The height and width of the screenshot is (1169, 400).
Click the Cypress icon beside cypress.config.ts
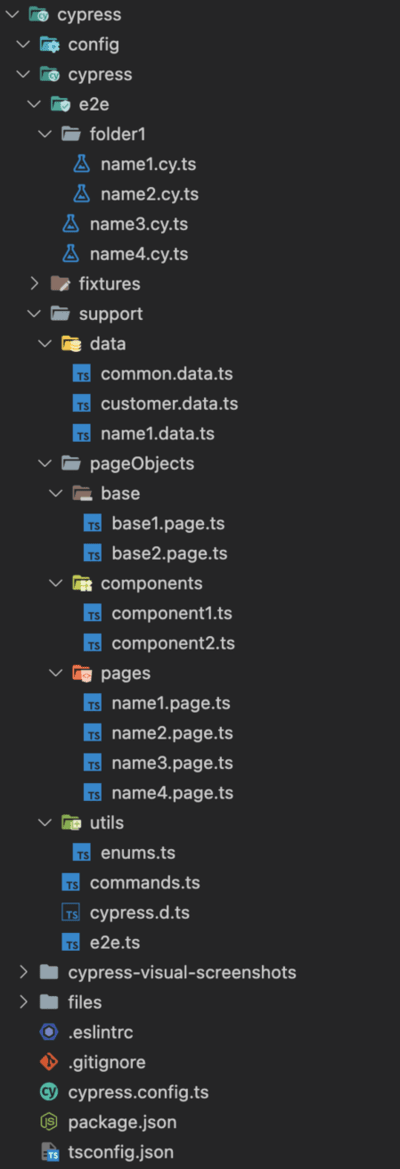49,1092
